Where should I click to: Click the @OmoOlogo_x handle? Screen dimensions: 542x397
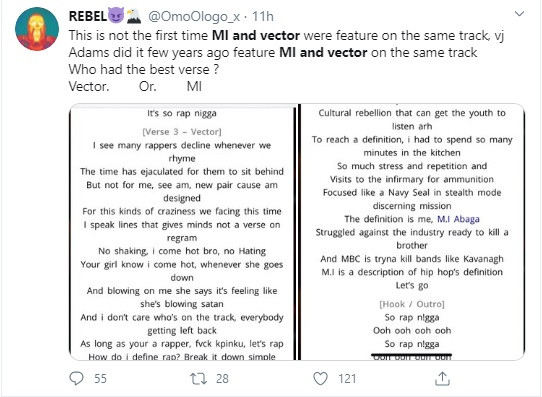194,16
